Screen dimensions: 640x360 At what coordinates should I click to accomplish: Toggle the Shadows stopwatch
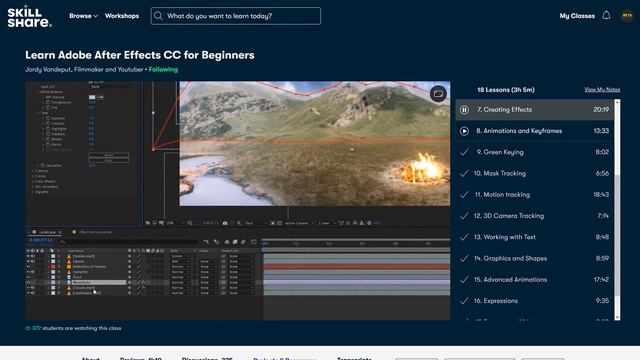[48, 134]
